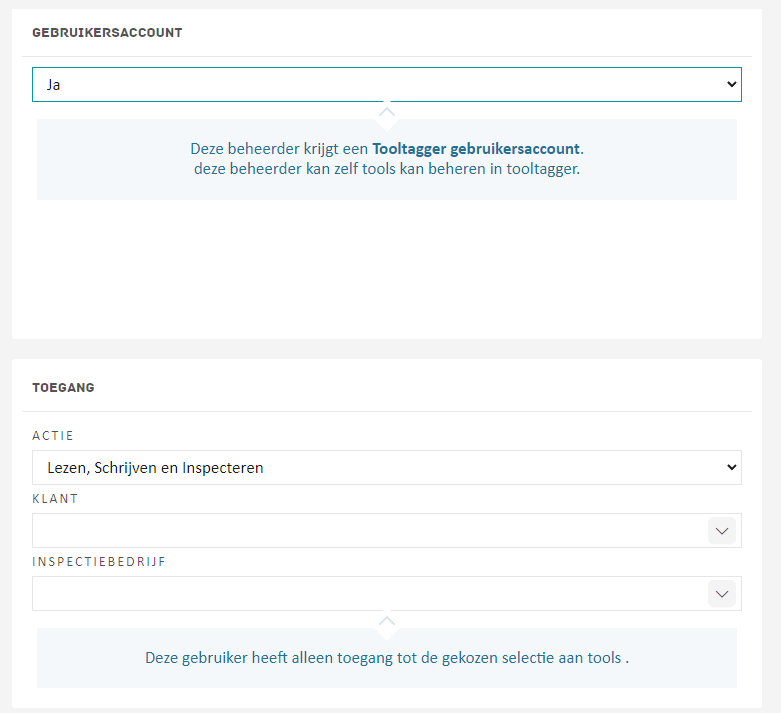Click the arrow of the Ja select box
The width and height of the screenshot is (781, 713).
tap(731, 85)
